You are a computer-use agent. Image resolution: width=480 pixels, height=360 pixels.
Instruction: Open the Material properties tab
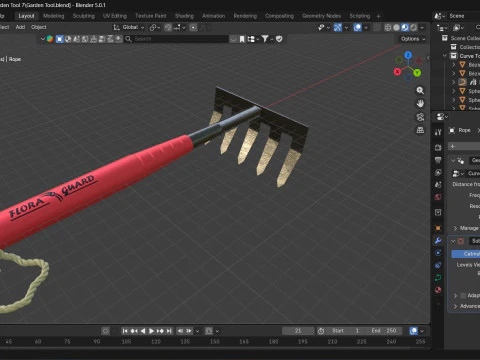tap(438, 290)
